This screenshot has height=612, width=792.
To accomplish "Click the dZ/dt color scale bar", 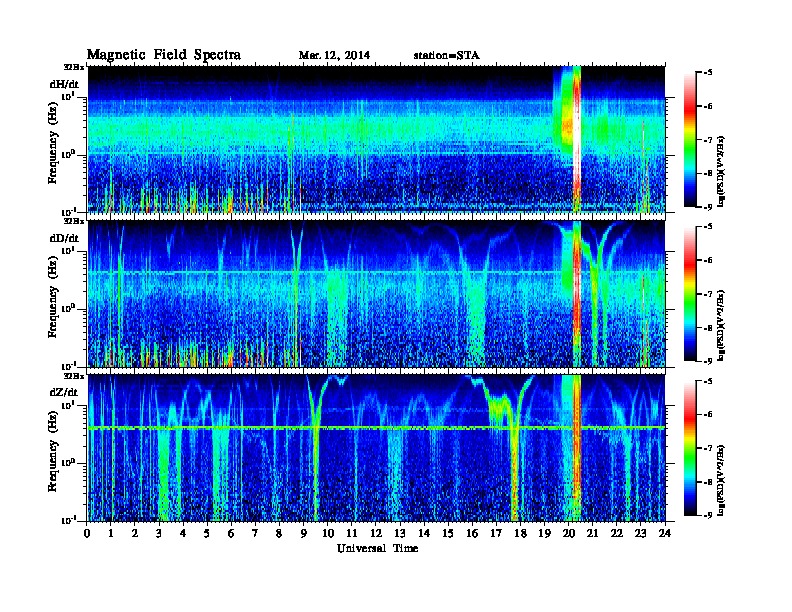I will point(689,448).
